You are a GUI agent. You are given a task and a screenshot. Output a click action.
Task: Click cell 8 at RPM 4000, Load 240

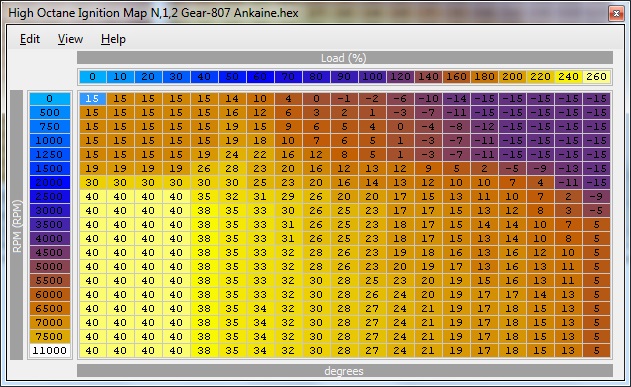click(x=568, y=239)
